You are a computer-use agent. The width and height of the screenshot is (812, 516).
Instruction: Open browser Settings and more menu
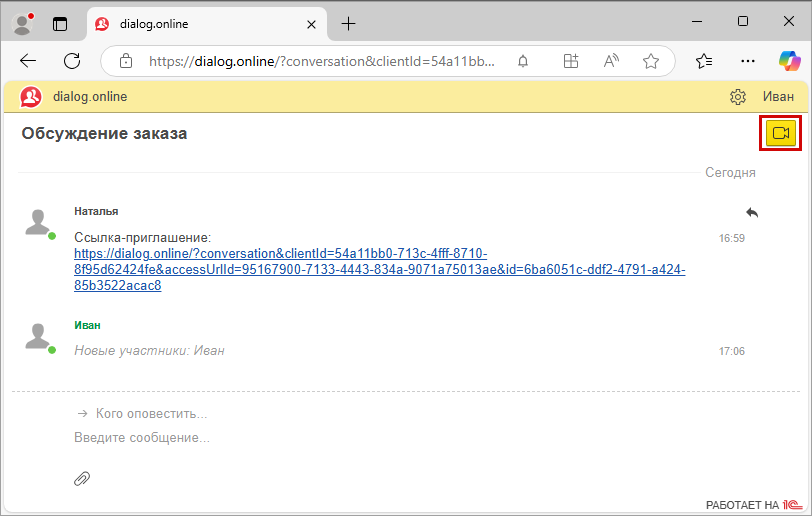[747, 61]
